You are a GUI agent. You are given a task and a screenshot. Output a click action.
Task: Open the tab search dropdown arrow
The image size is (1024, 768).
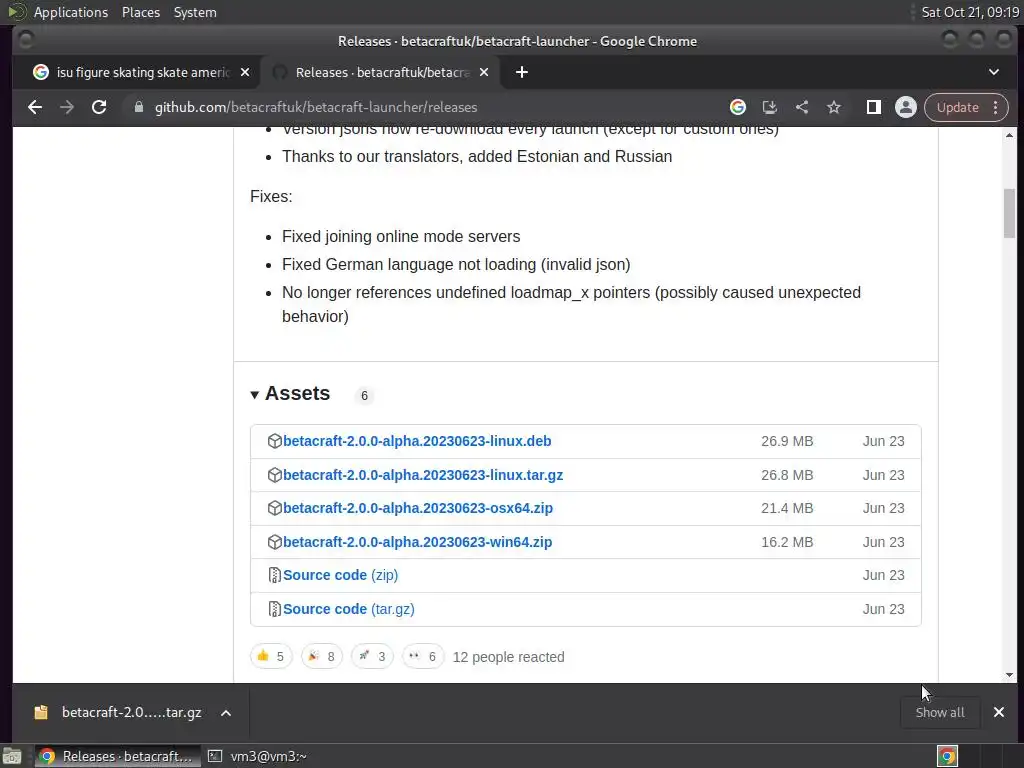pyautogui.click(x=994, y=72)
